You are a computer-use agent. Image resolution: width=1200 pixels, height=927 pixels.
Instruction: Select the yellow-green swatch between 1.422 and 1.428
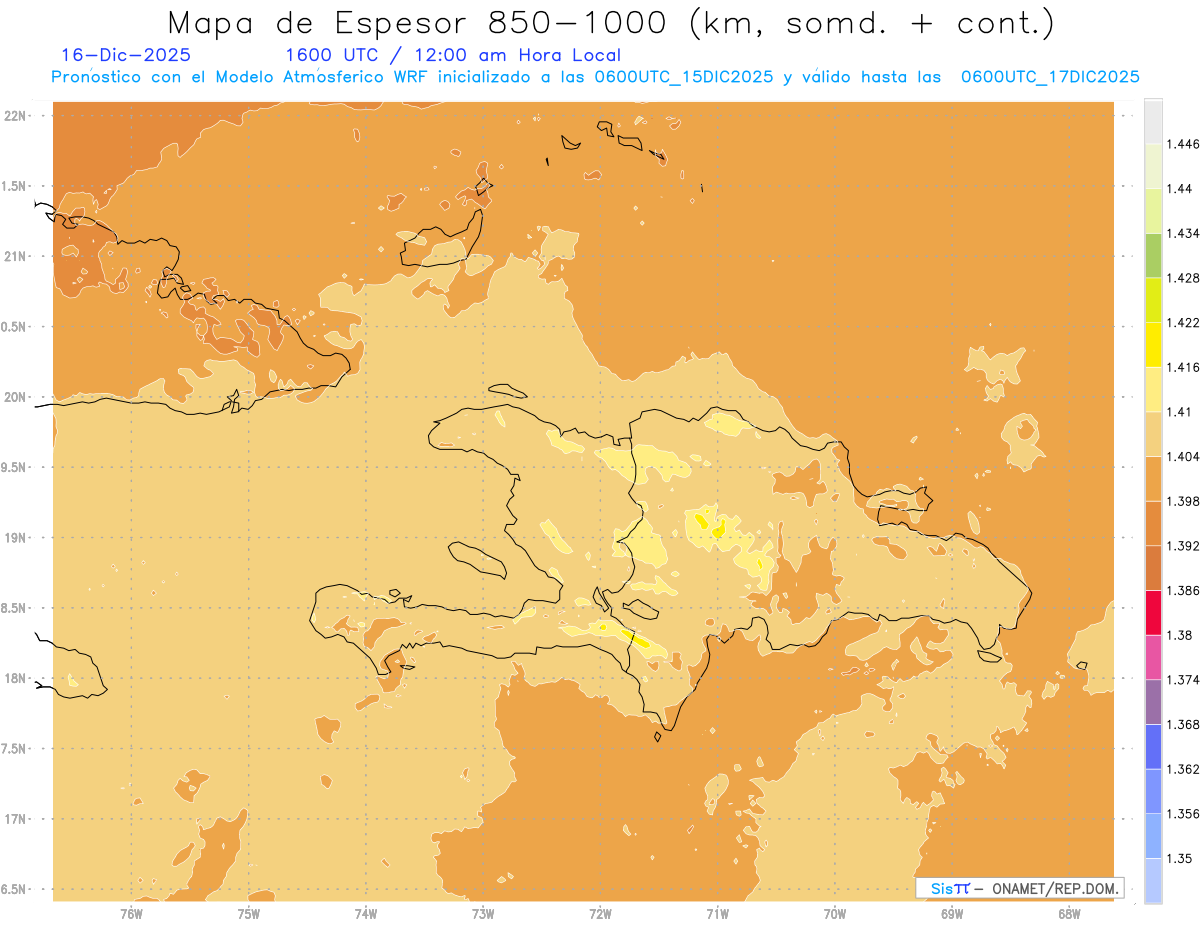pyautogui.click(x=1153, y=300)
